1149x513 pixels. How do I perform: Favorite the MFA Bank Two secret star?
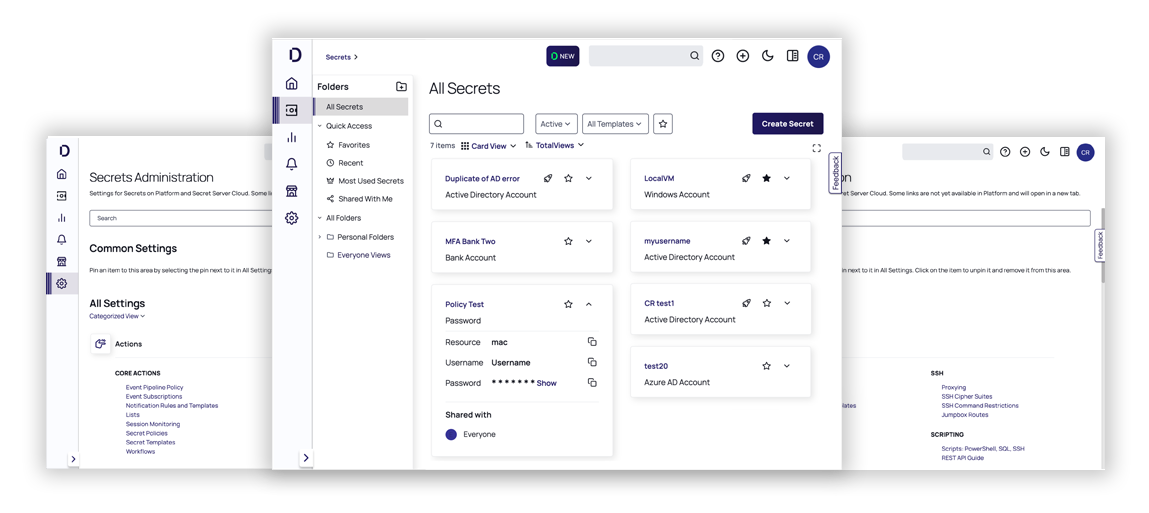(568, 241)
